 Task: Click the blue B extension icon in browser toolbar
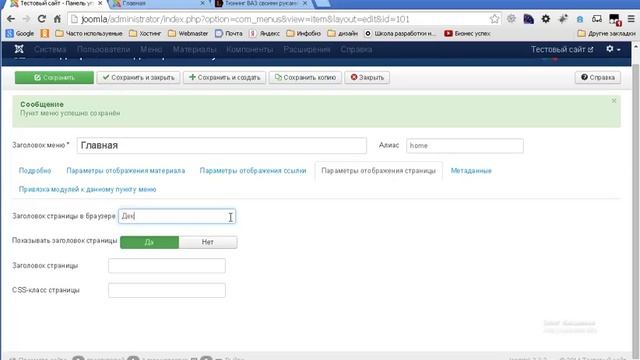pos(580,19)
